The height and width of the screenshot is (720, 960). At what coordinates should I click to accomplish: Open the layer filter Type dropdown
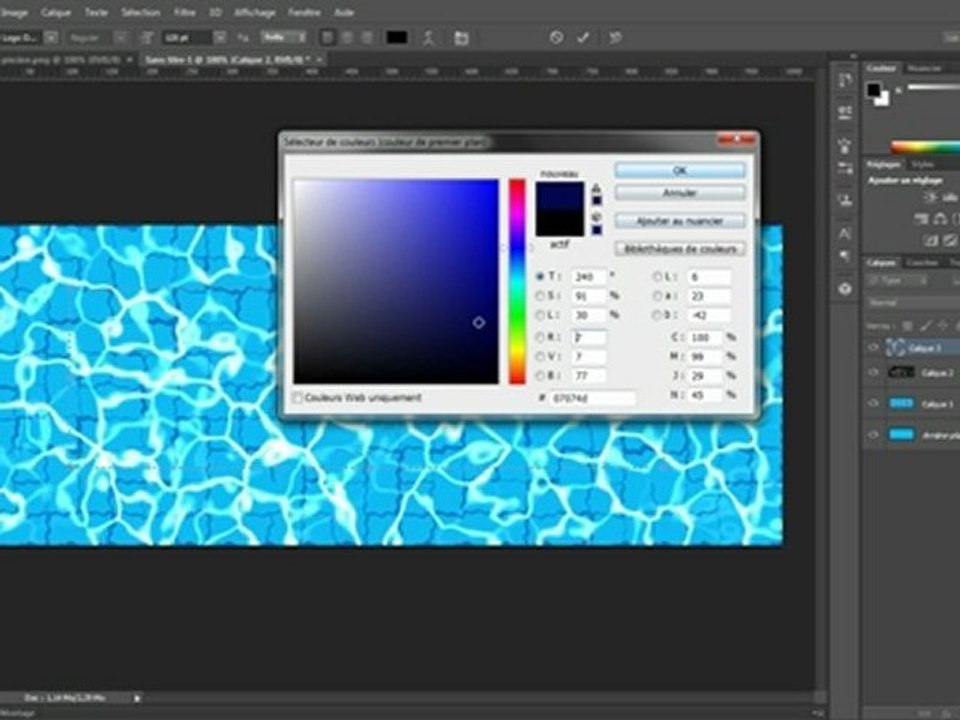[x=899, y=281]
